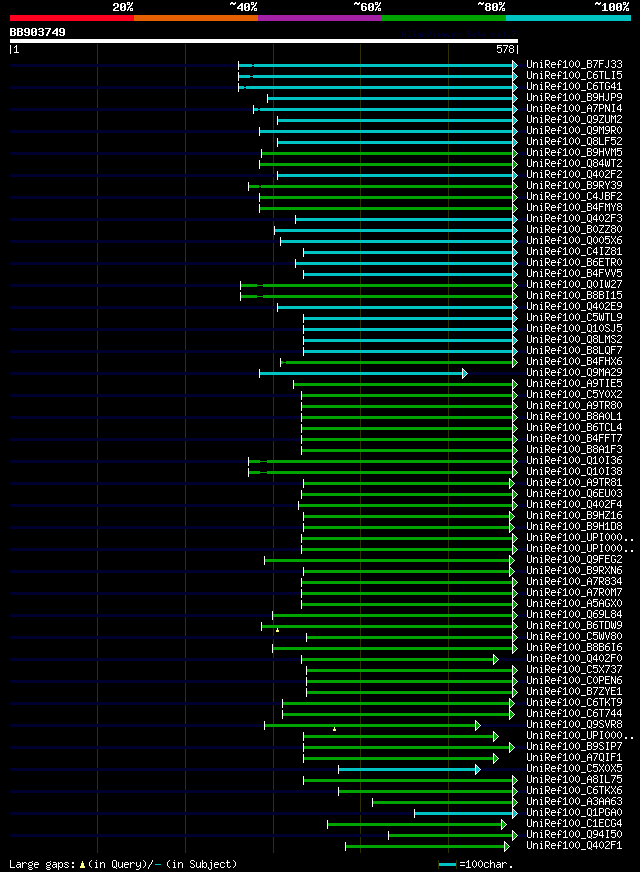Open hit UniRef100_C6TLI5 label

574,76
